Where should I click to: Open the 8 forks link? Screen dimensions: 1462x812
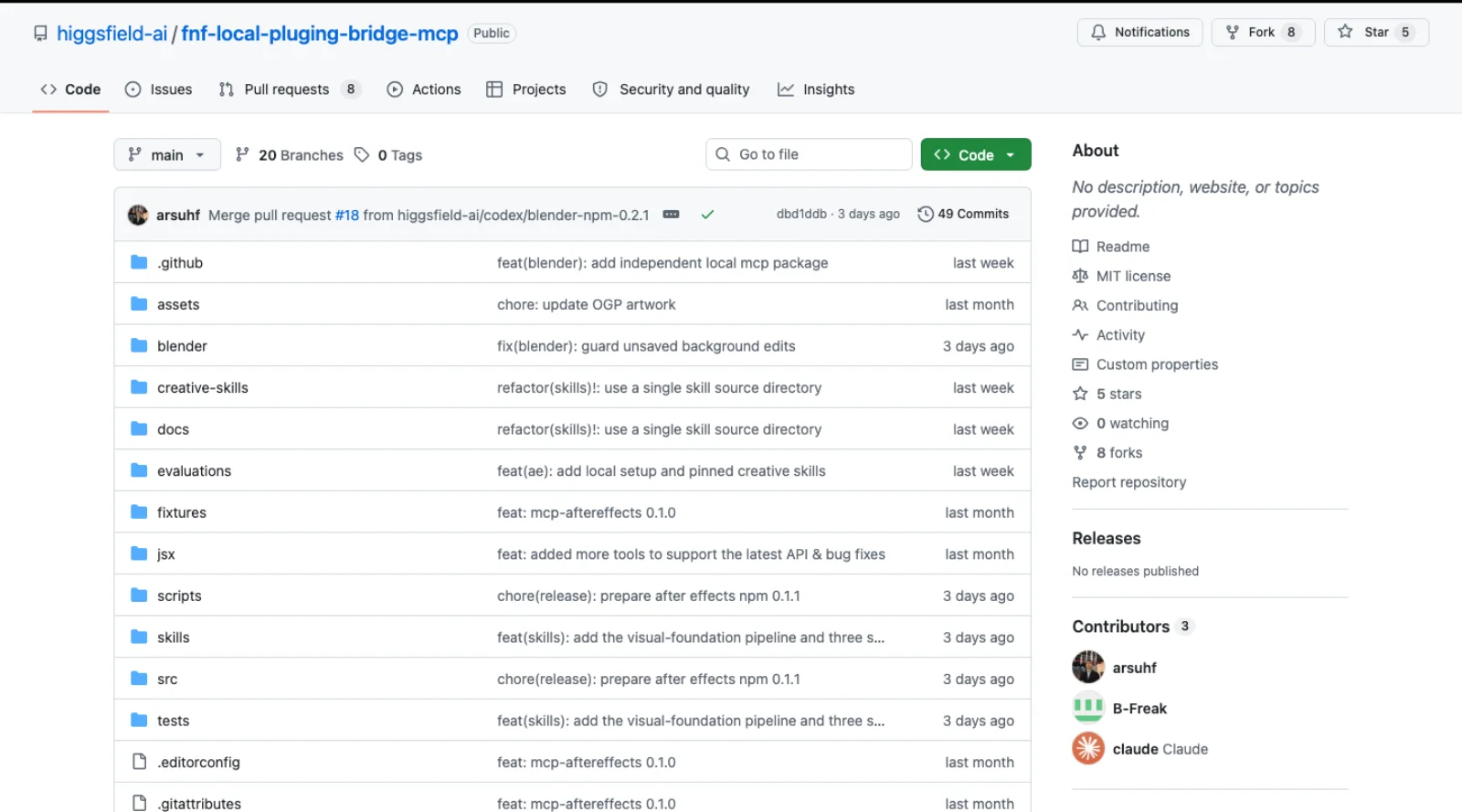tap(1119, 453)
